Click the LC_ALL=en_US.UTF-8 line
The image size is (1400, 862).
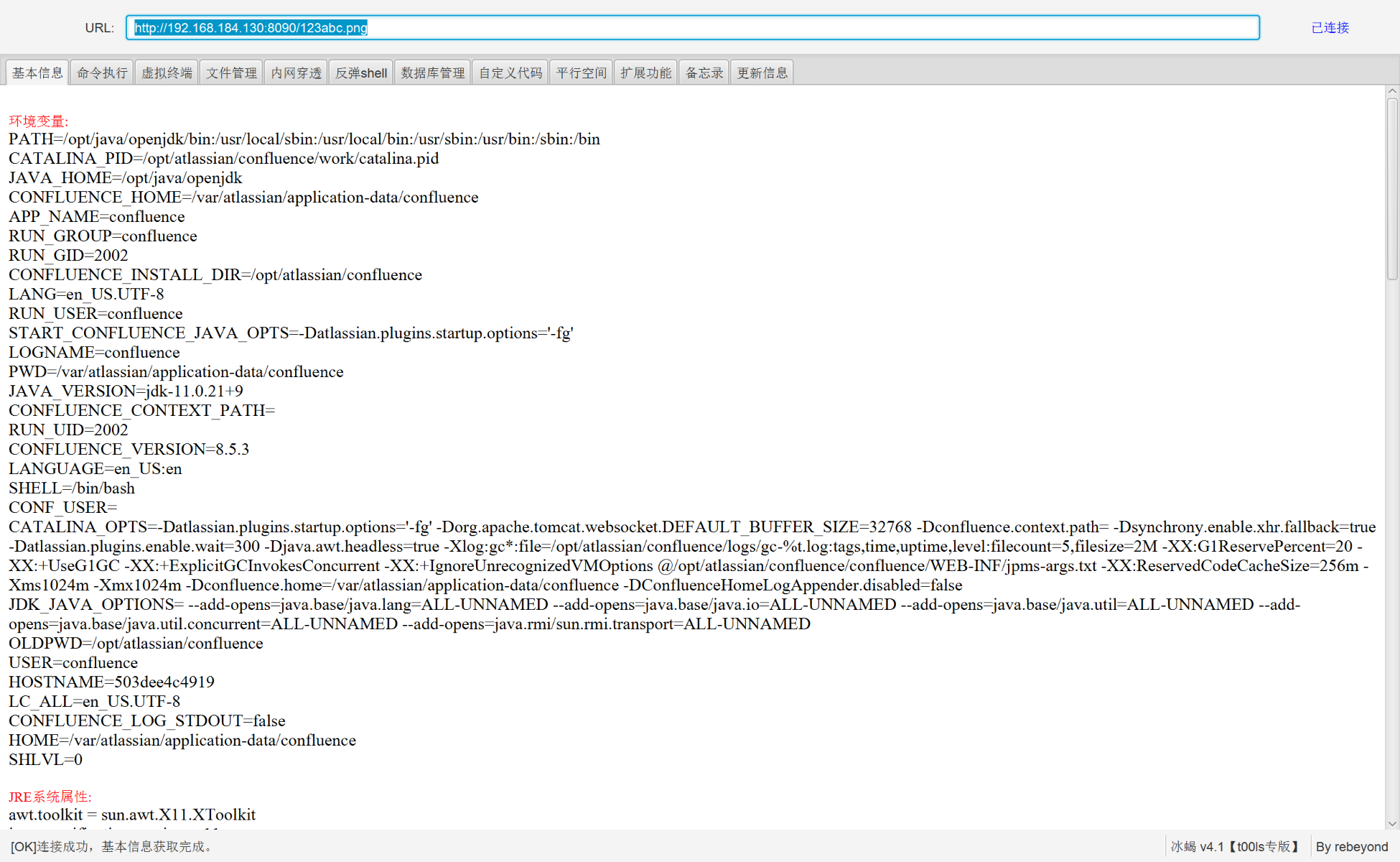pyautogui.click(x=94, y=701)
